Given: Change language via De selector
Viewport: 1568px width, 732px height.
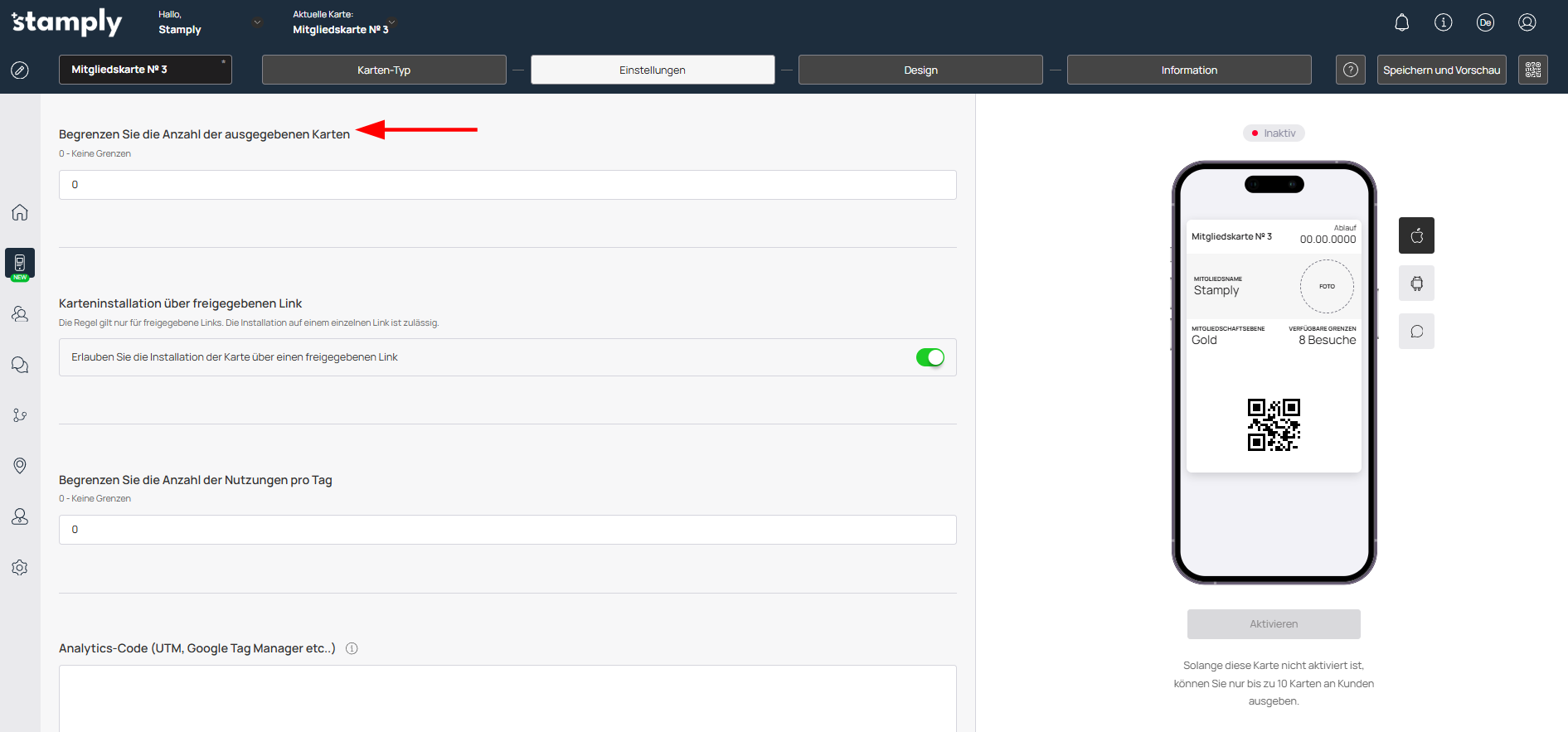Looking at the screenshot, I should (1484, 22).
